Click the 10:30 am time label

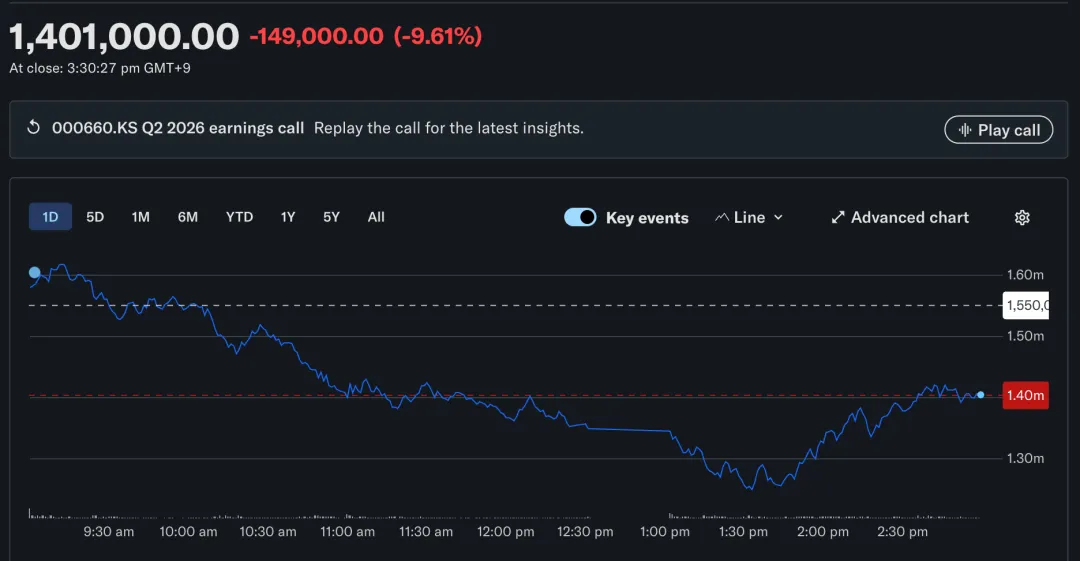coord(268,532)
